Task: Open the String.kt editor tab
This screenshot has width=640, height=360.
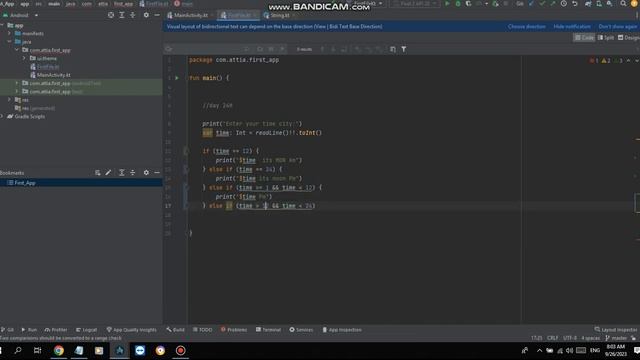Action: click(x=279, y=15)
